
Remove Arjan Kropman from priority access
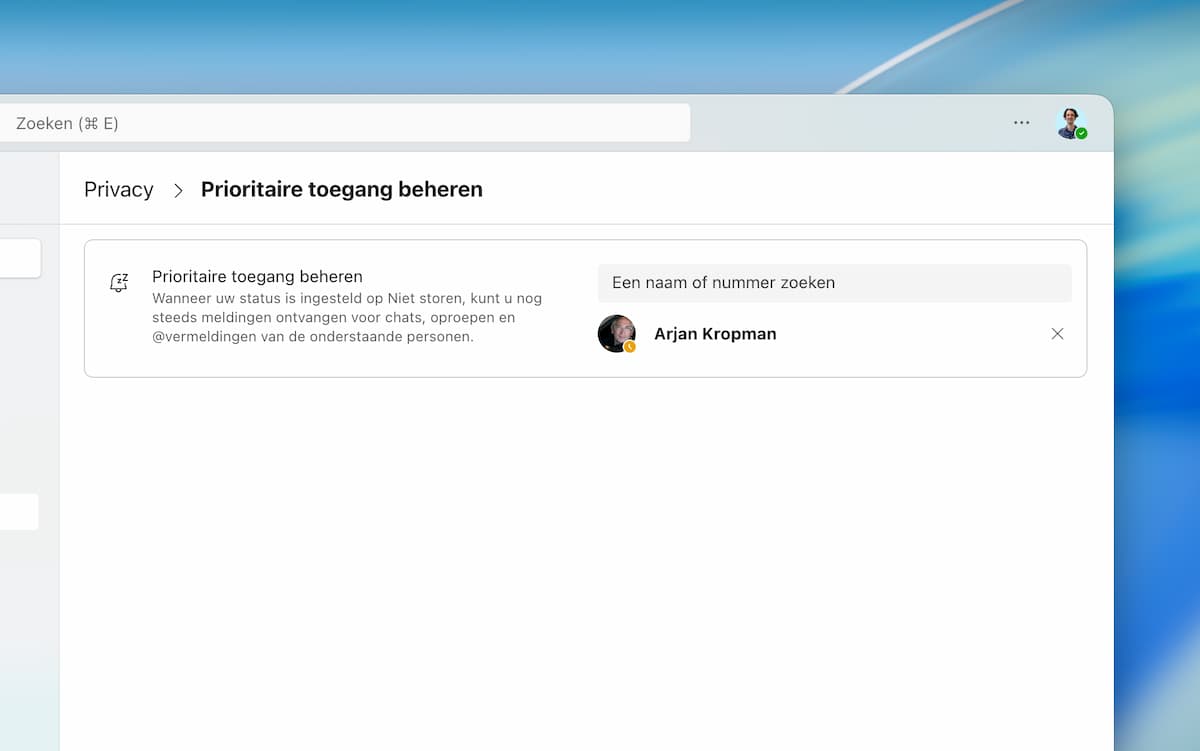click(x=1057, y=334)
